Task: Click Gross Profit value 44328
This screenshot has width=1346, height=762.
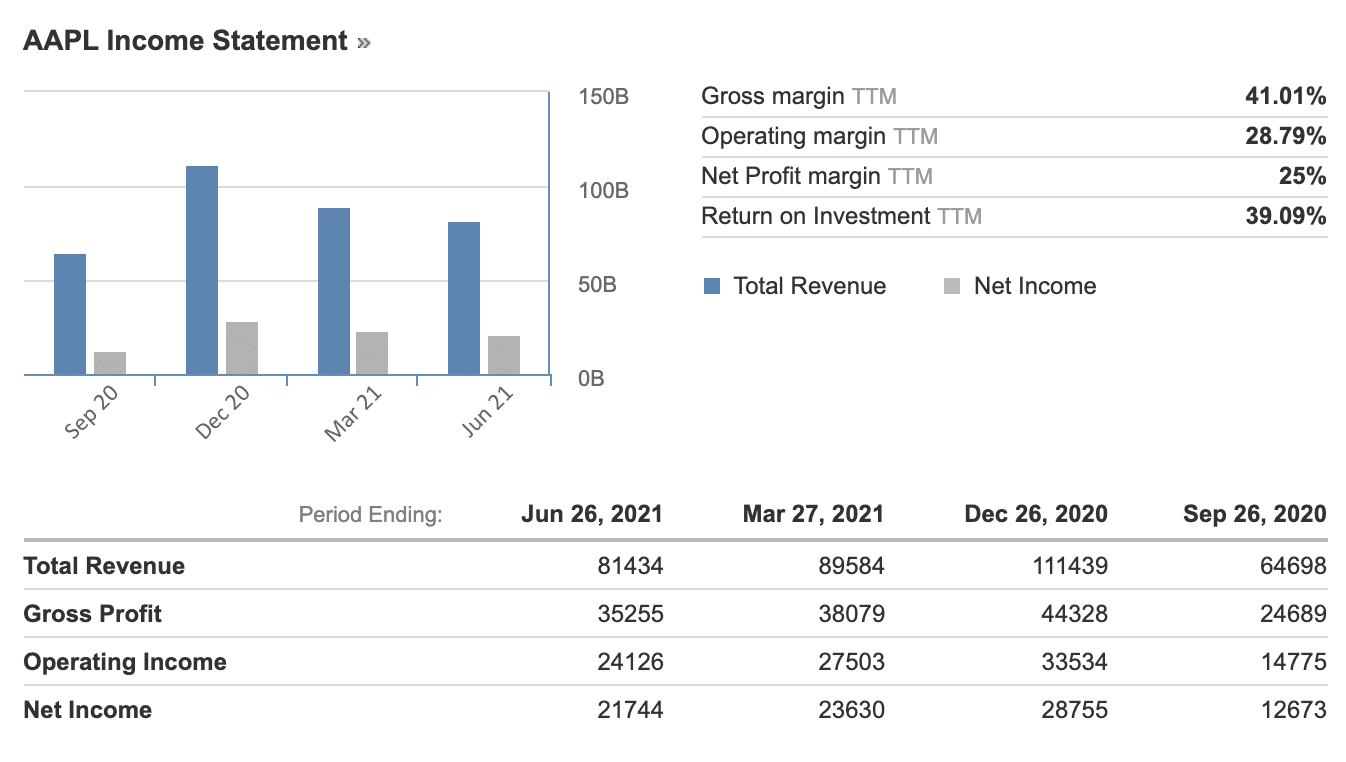Action: click(x=1075, y=614)
